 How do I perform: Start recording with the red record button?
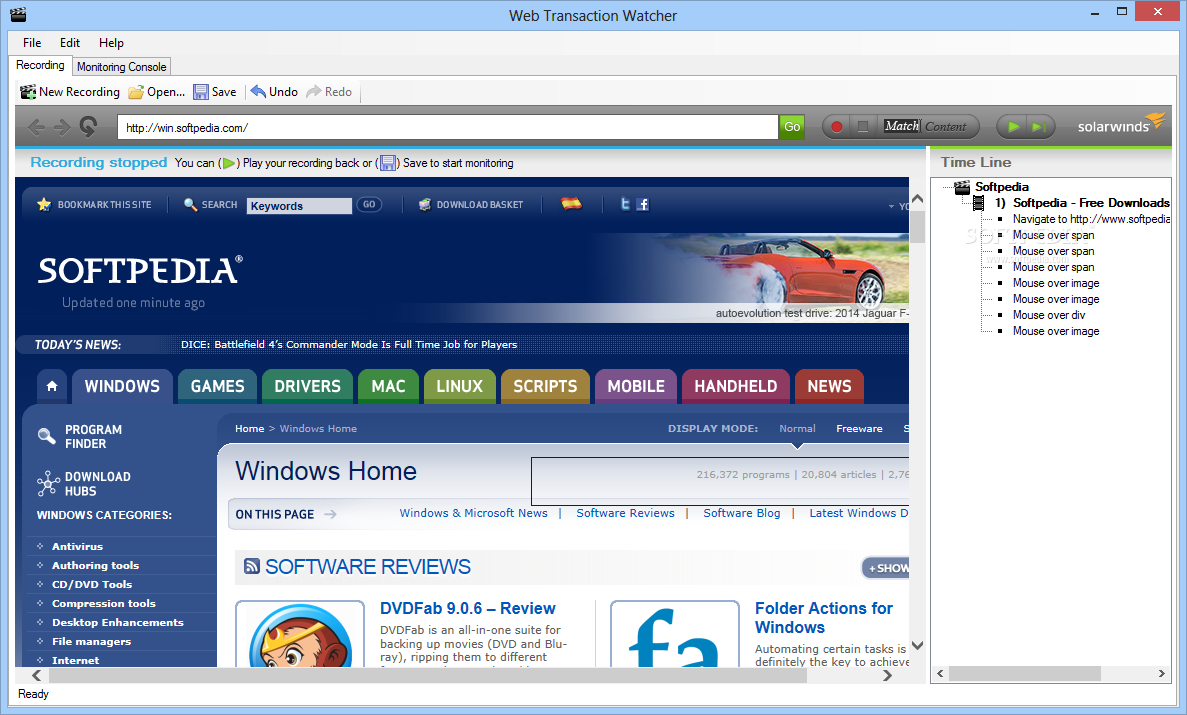click(837, 126)
